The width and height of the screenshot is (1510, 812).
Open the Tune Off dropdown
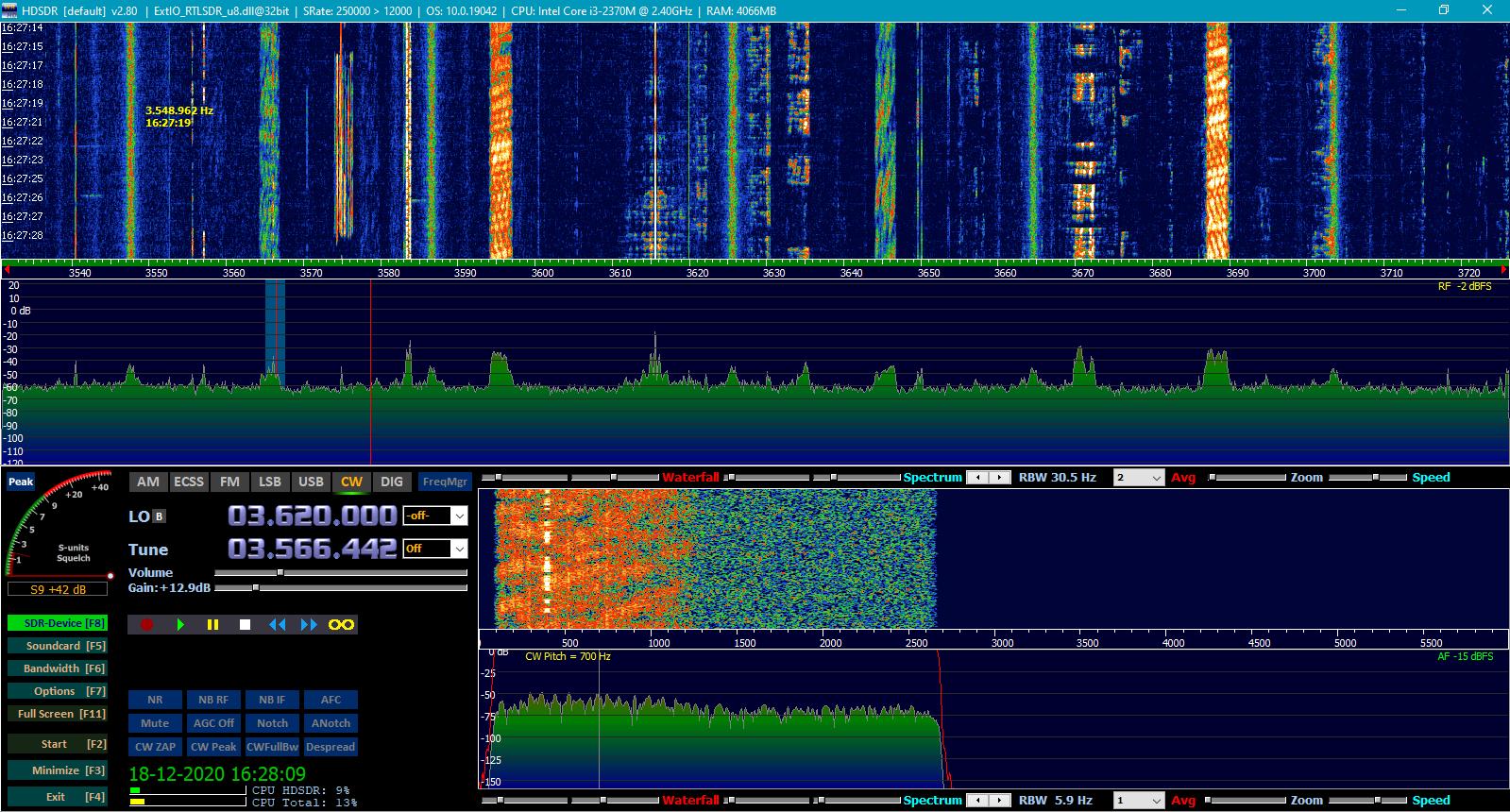tap(435, 549)
